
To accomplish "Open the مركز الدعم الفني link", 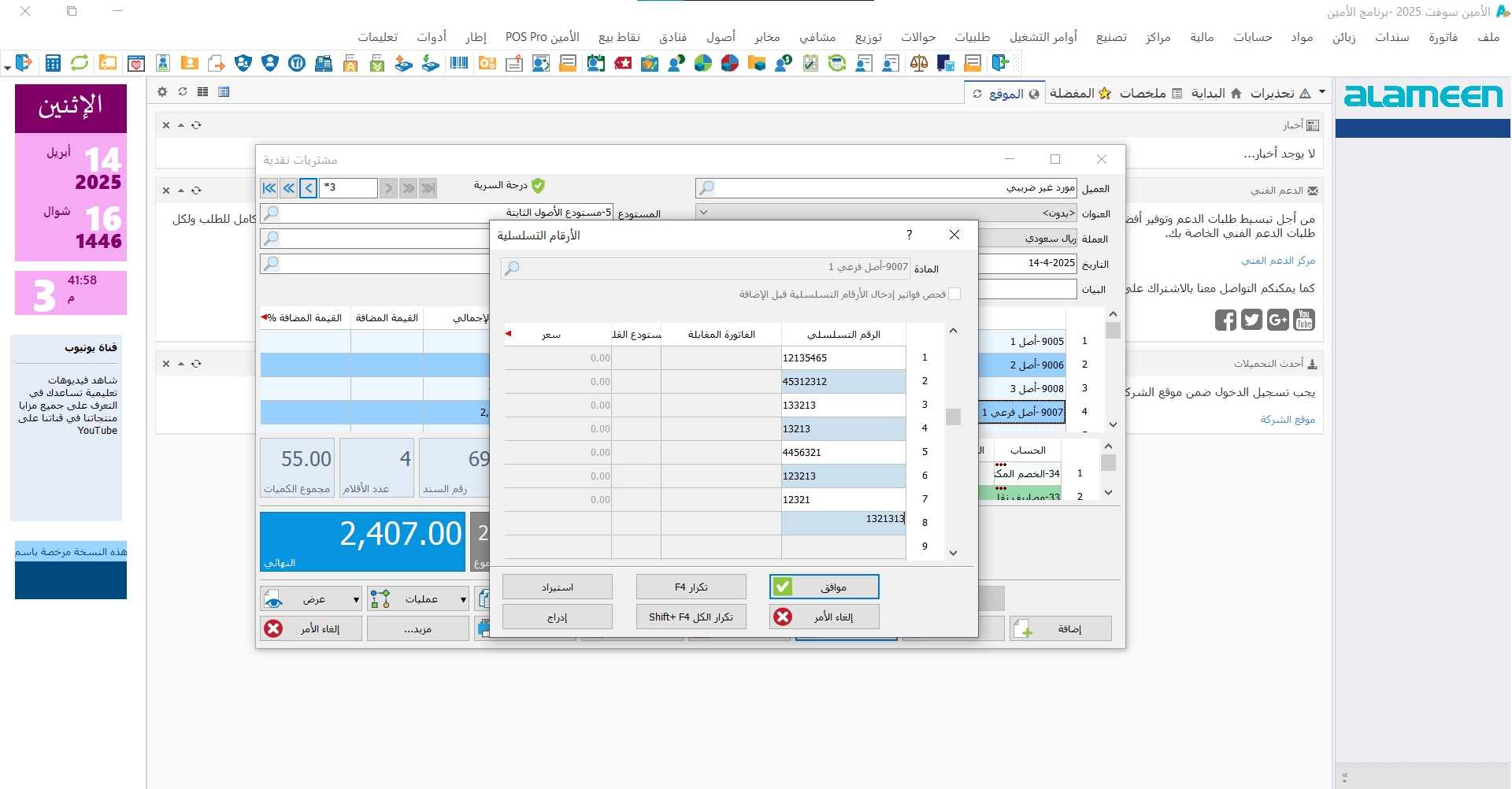I will pos(1277,261).
